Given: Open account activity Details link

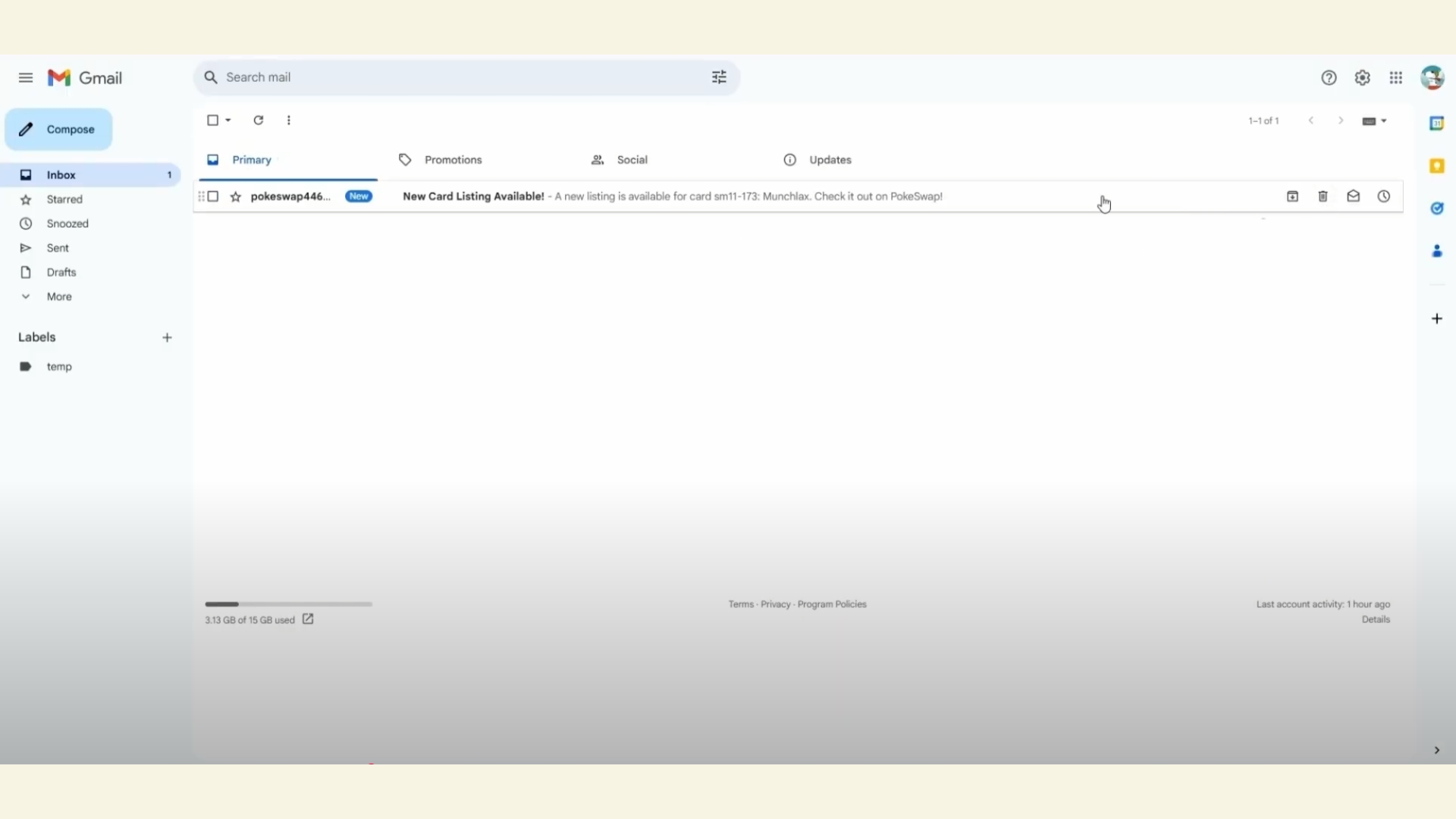Looking at the screenshot, I should click(x=1375, y=620).
